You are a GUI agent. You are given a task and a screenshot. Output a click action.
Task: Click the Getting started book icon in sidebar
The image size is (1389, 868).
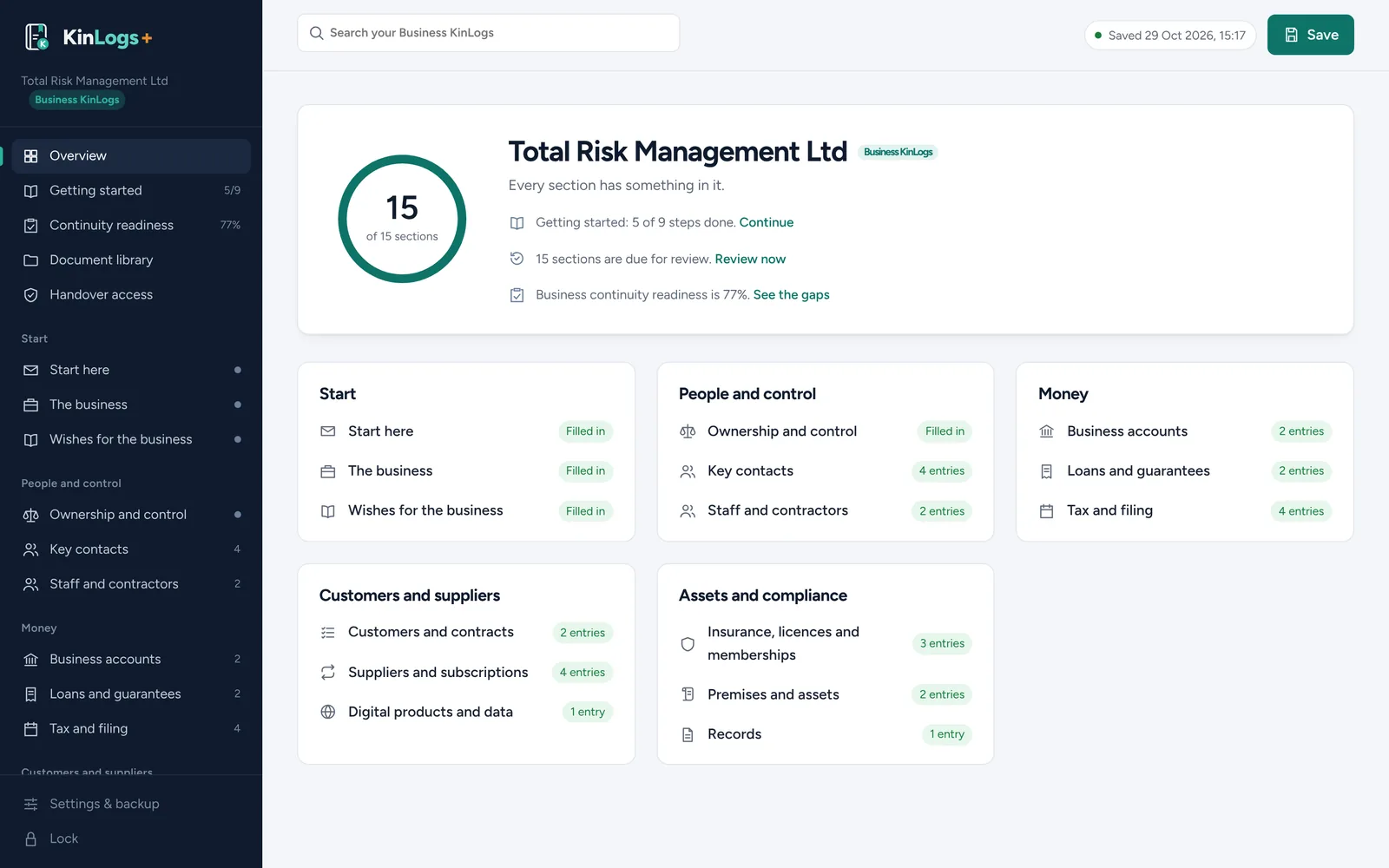click(31, 191)
